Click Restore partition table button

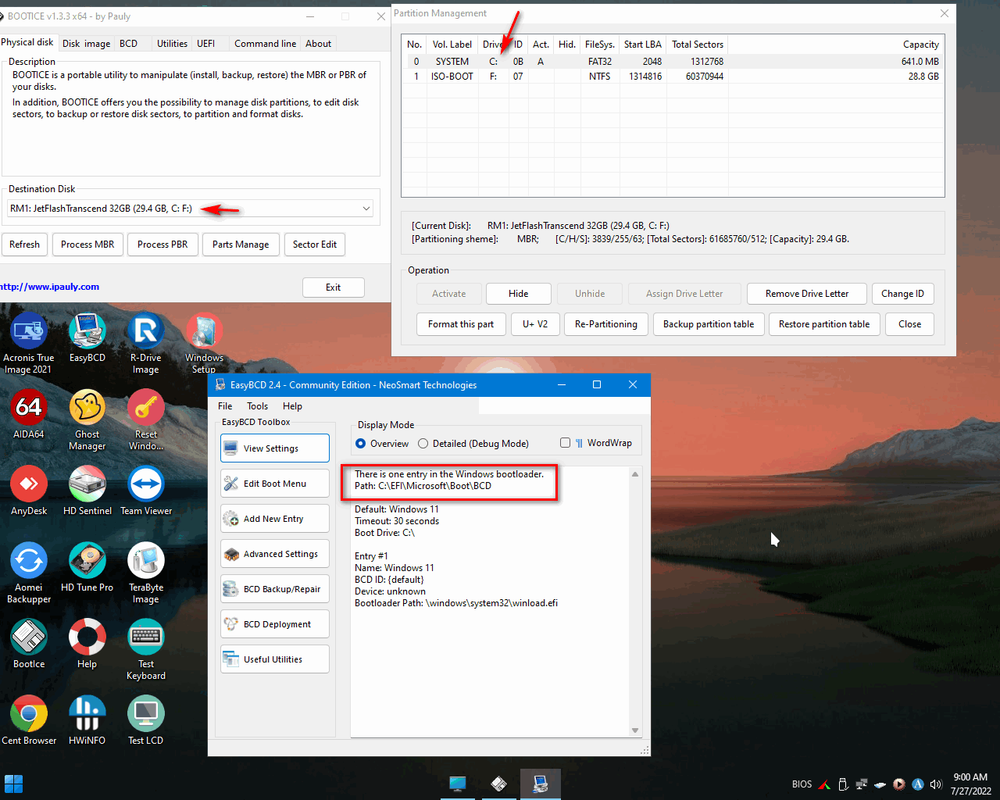click(x=824, y=324)
